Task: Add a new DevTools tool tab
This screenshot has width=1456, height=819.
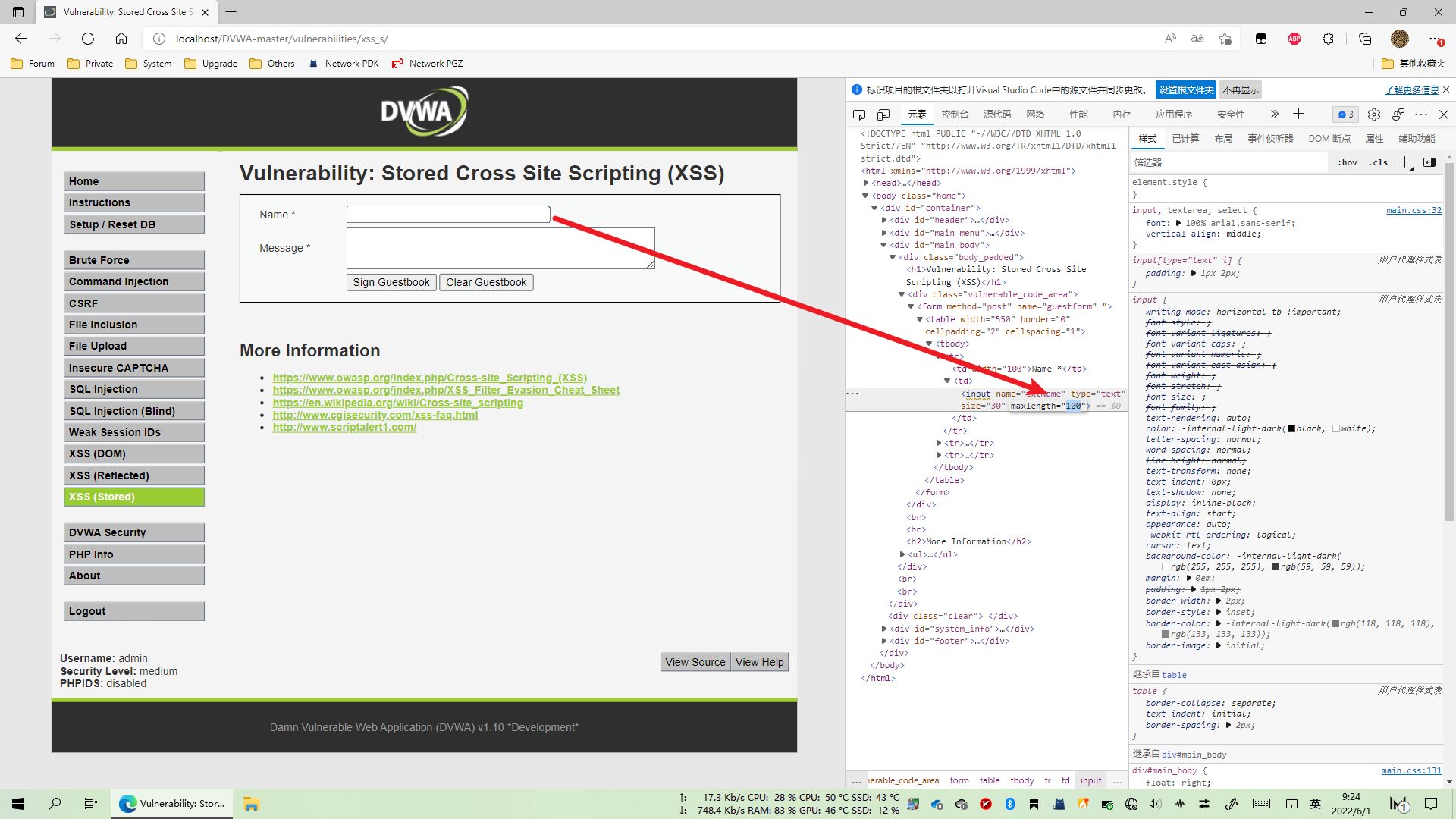Action: point(1298,114)
